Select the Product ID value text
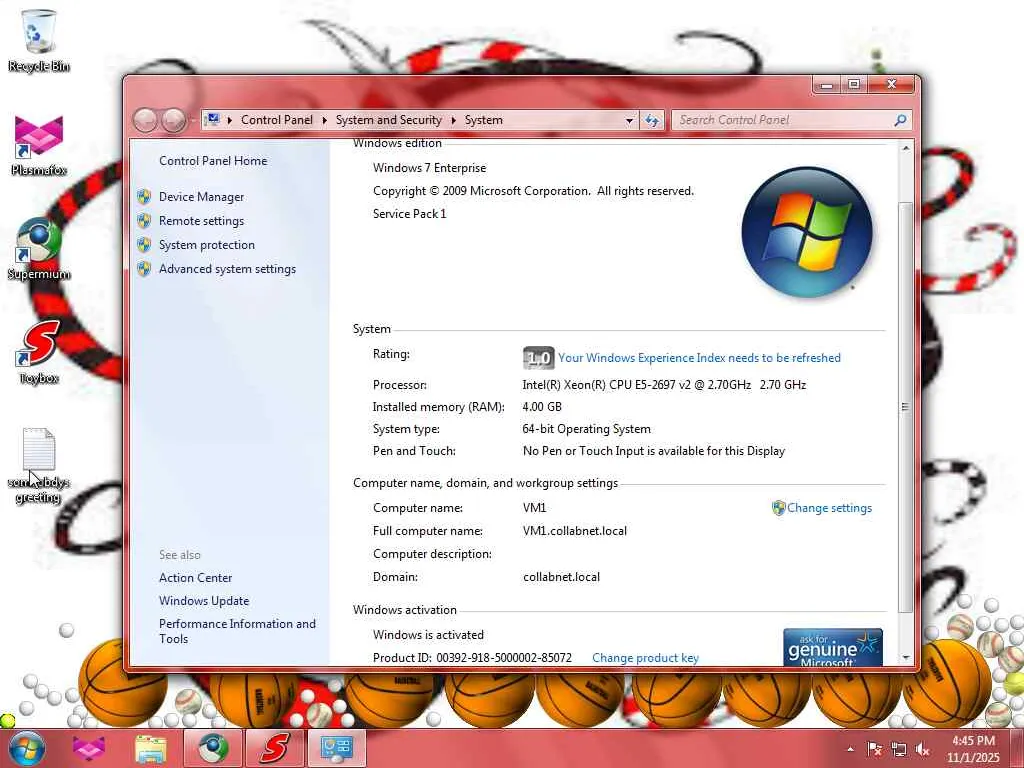The width and height of the screenshot is (1024, 768). coord(504,658)
